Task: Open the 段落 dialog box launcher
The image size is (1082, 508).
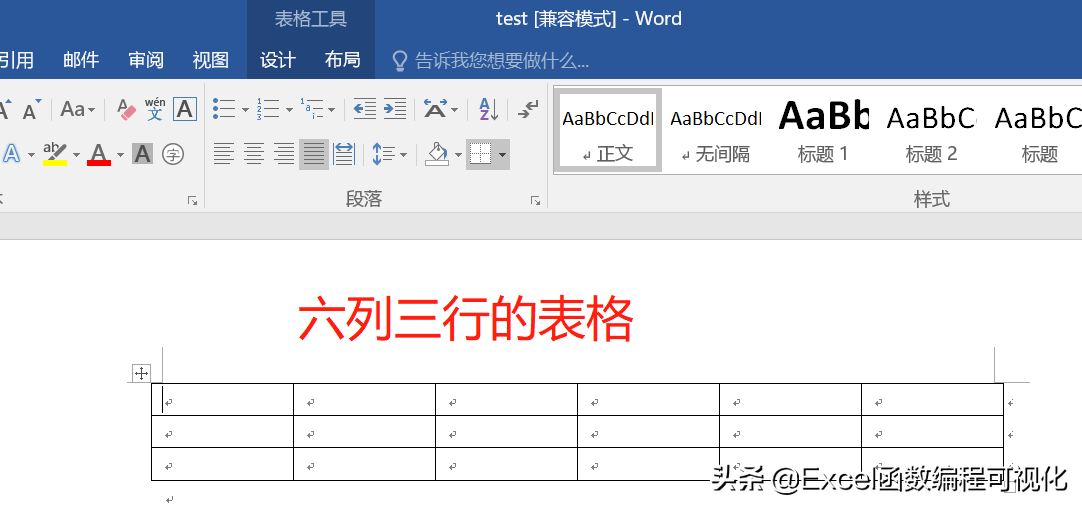Action: click(535, 201)
